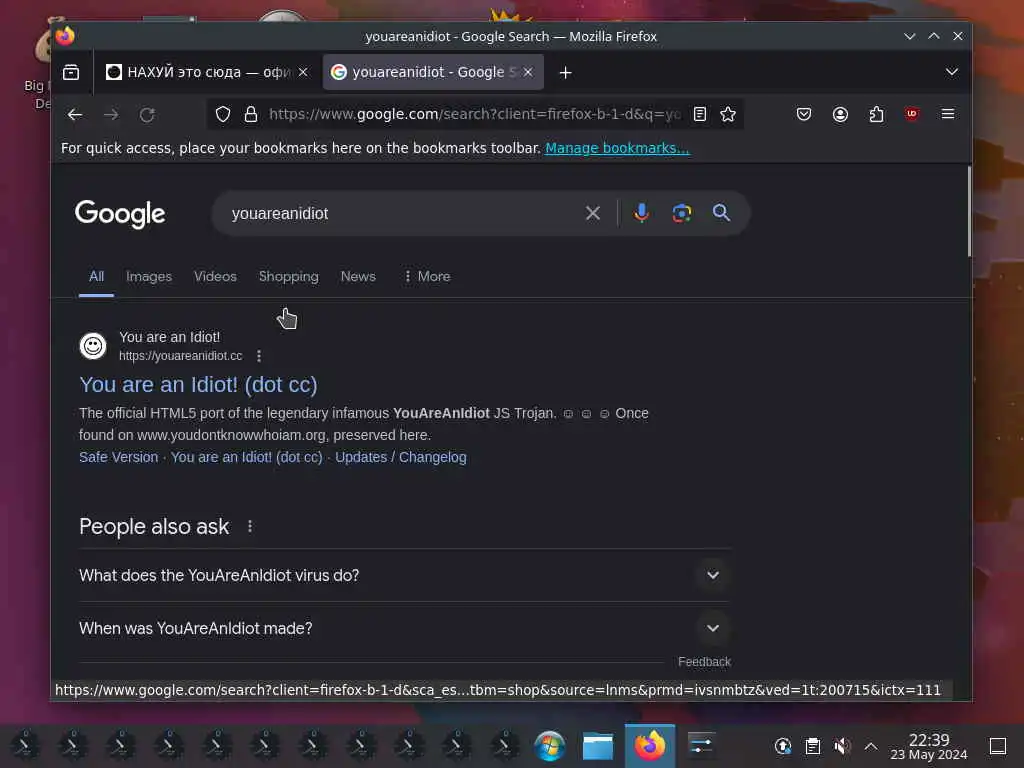The width and height of the screenshot is (1024, 768).
Task: Click the Show Desktop button in the taskbar
Action: click(x=998, y=746)
